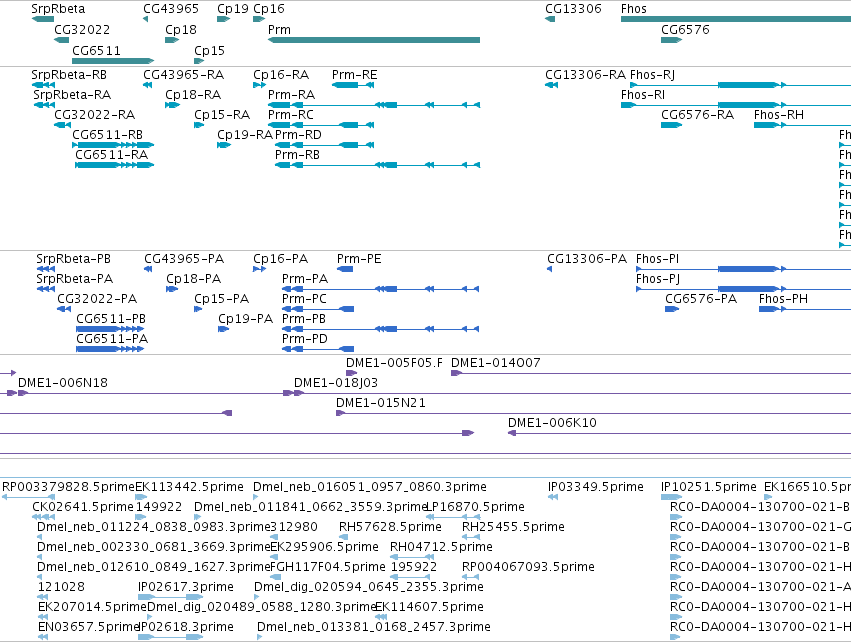Click the CG13306 gene label

(573, 9)
